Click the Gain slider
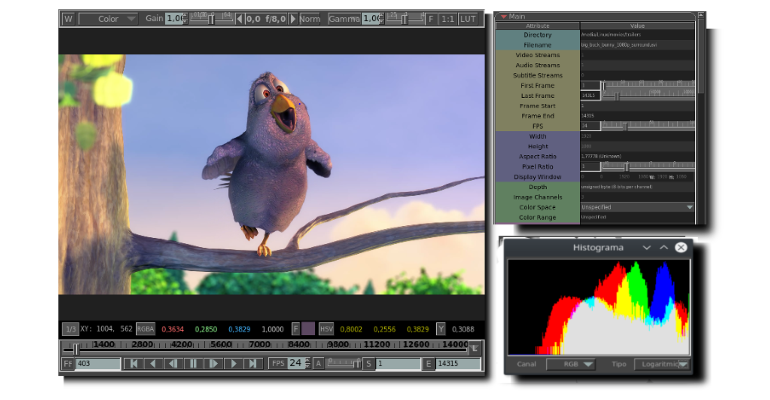 tap(211, 19)
